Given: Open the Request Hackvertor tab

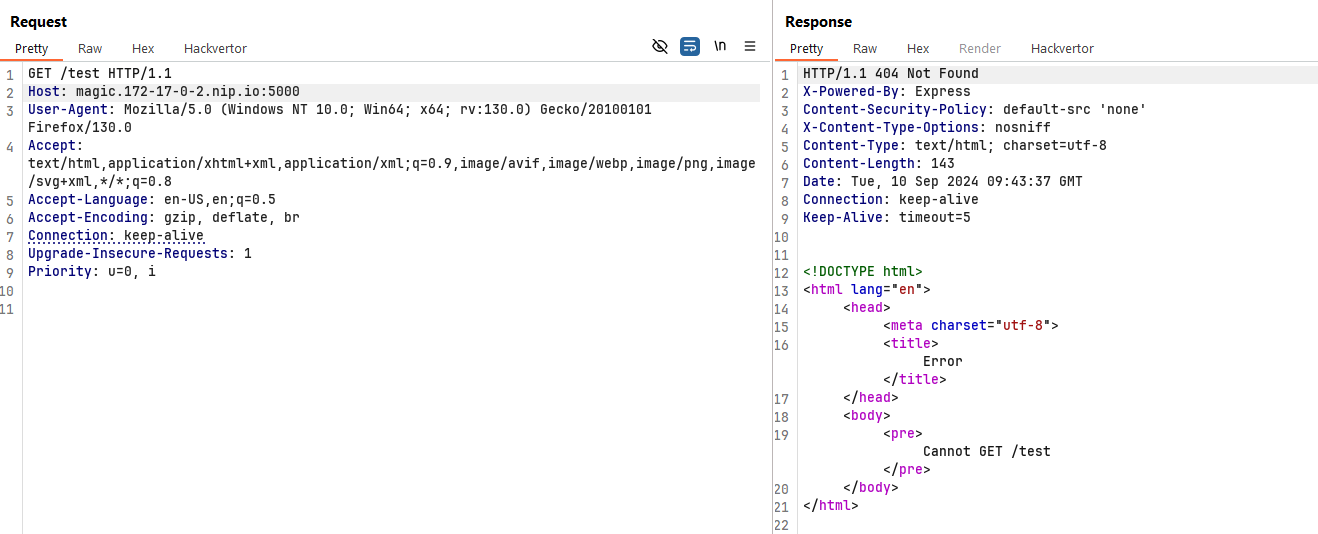Looking at the screenshot, I should pyautogui.click(x=215, y=48).
